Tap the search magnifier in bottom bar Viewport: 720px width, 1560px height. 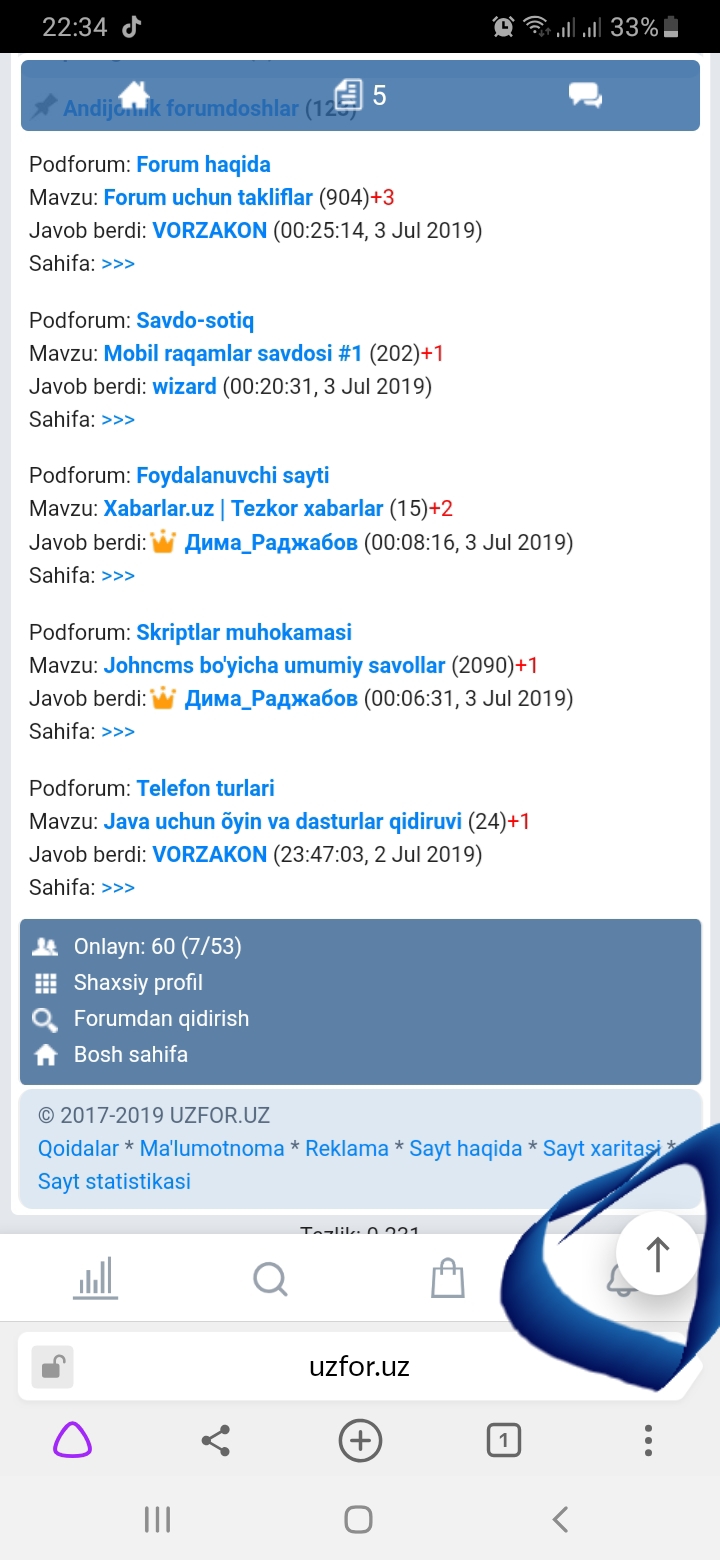pyautogui.click(x=270, y=1277)
